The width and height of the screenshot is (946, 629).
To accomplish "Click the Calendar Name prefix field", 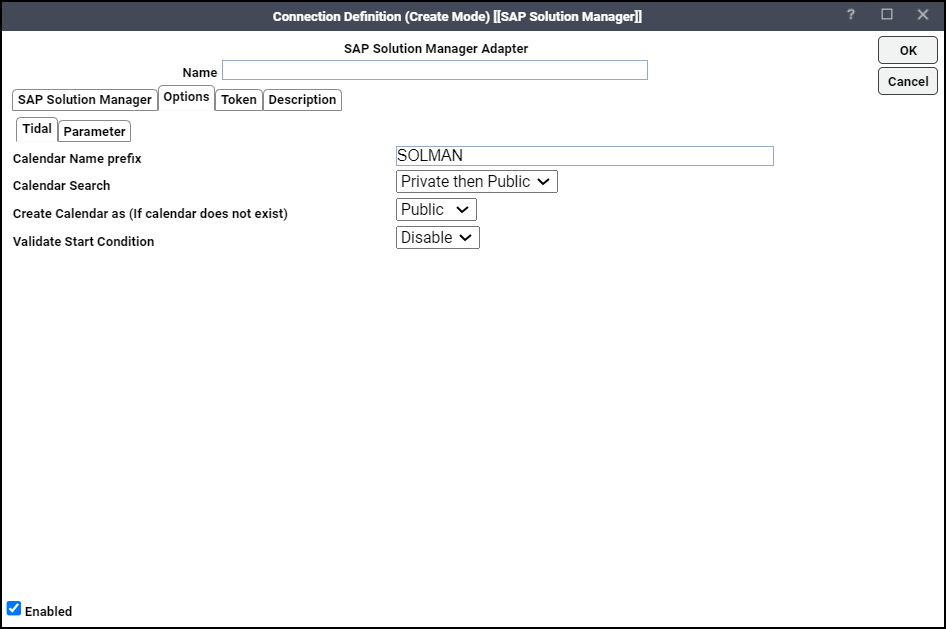I will tap(585, 156).
